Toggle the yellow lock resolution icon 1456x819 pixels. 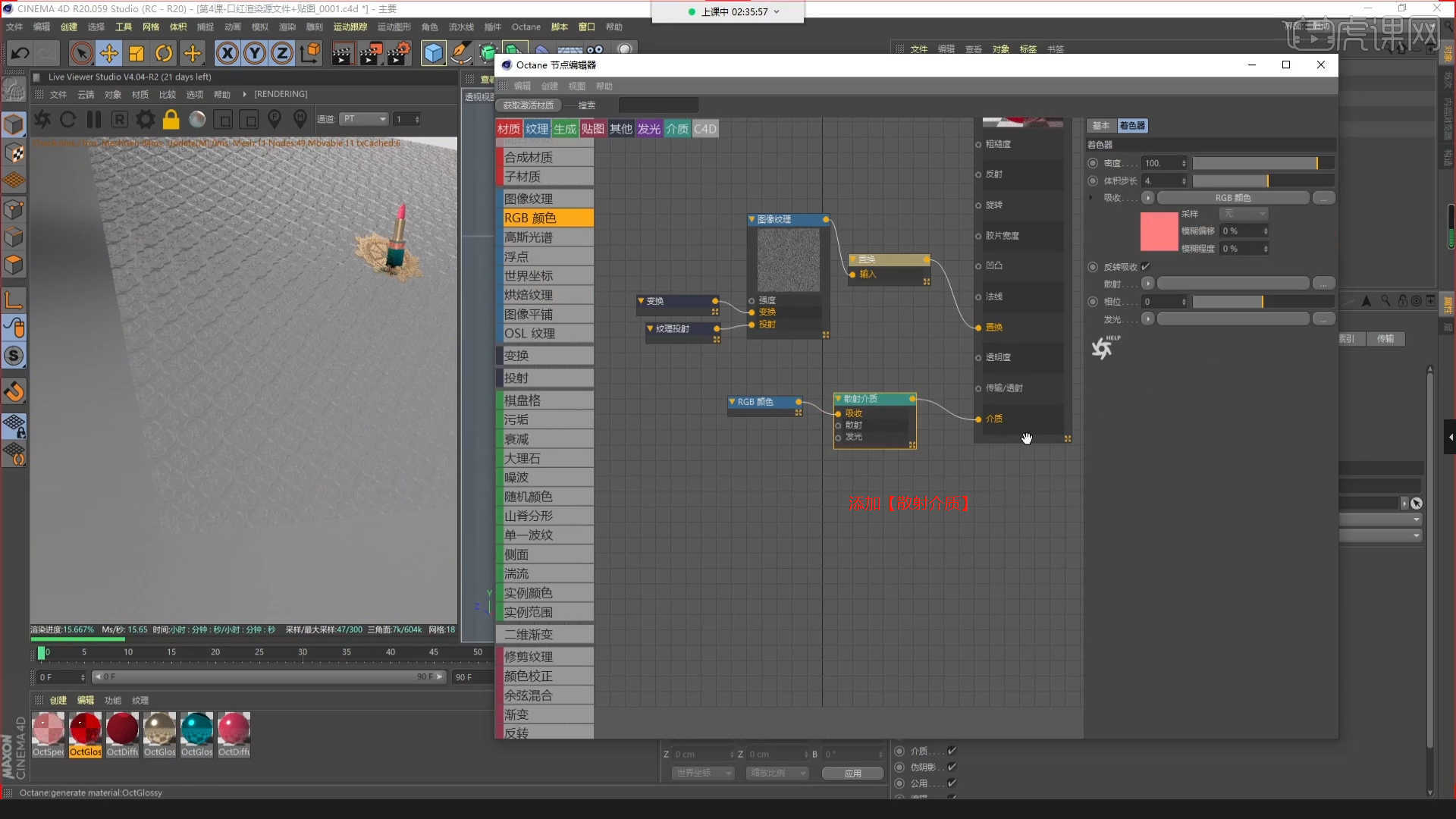[x=171, y=119]
